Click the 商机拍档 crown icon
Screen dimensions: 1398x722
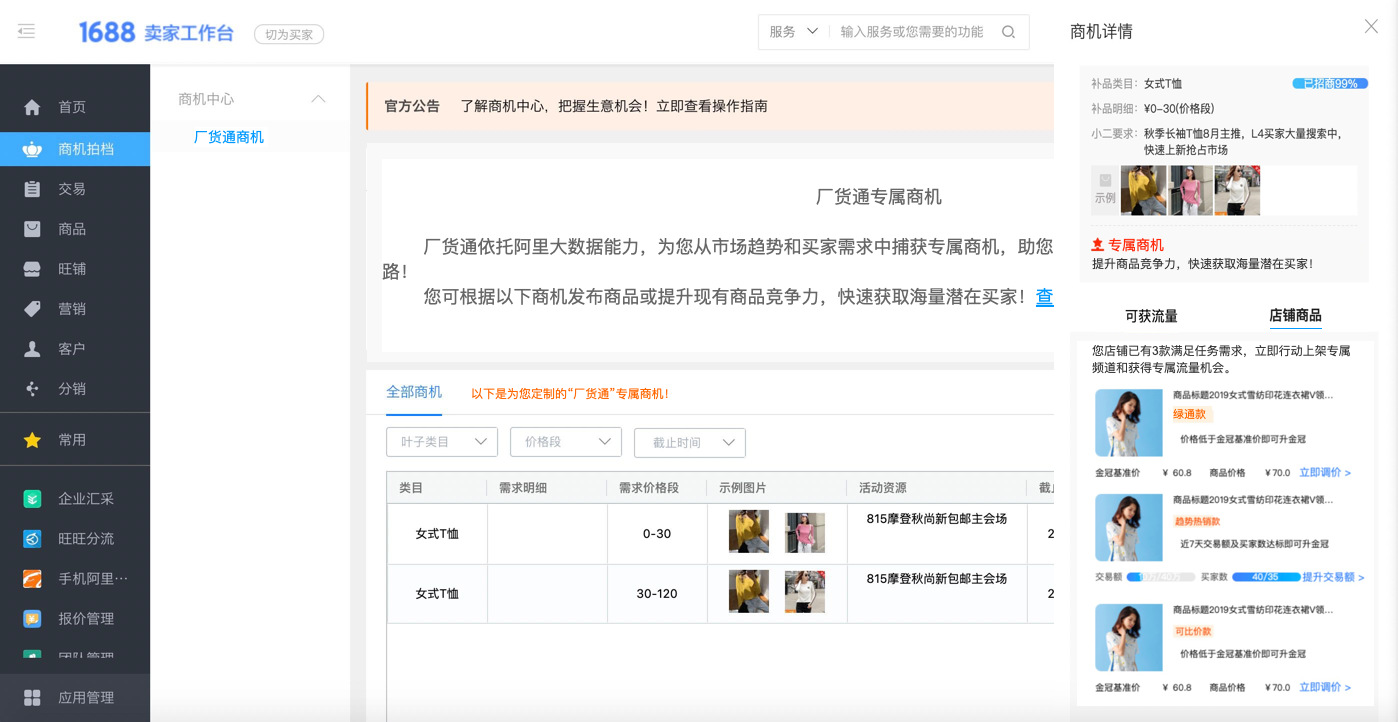(32, 149)
